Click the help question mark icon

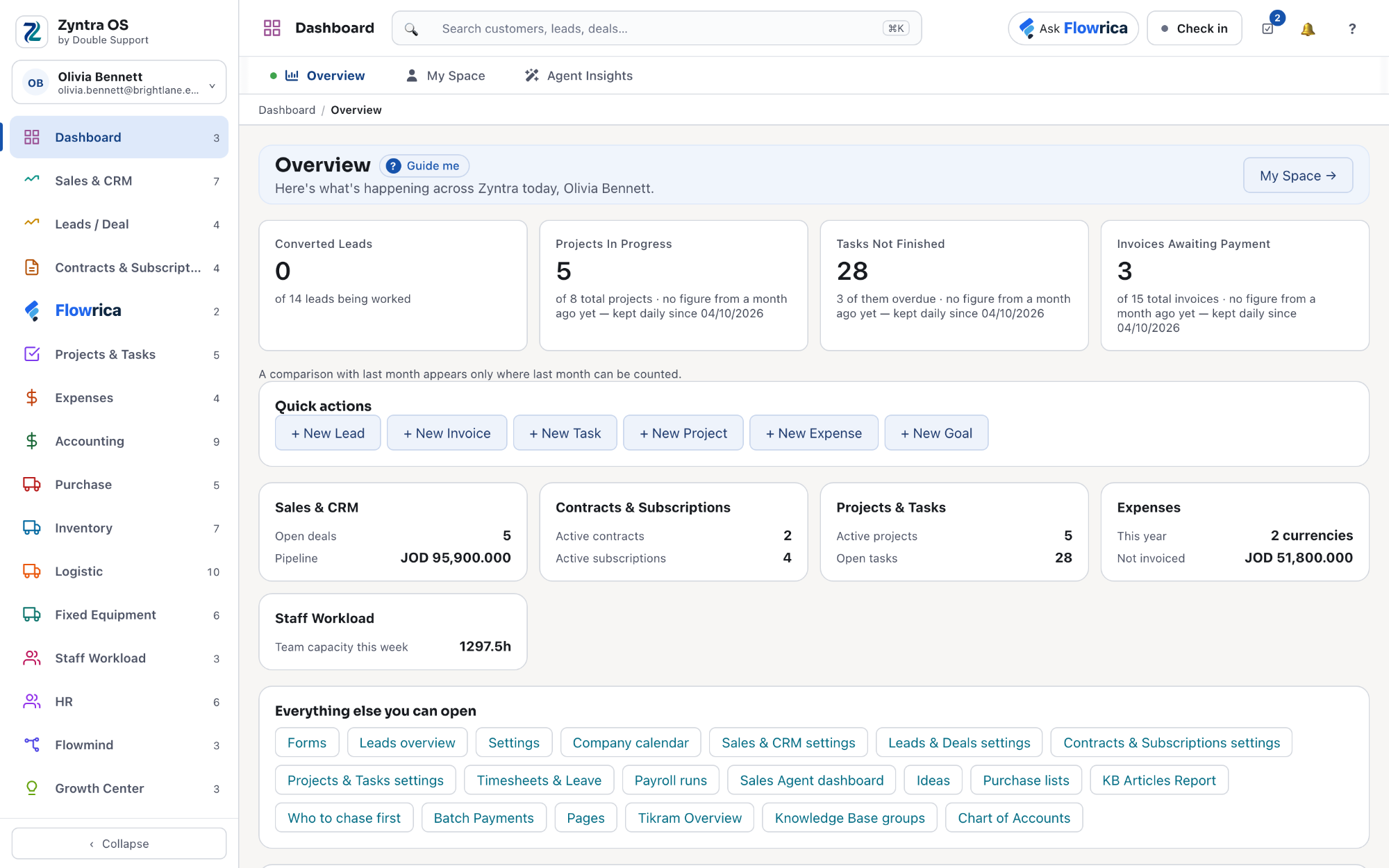pos(1351,29)
